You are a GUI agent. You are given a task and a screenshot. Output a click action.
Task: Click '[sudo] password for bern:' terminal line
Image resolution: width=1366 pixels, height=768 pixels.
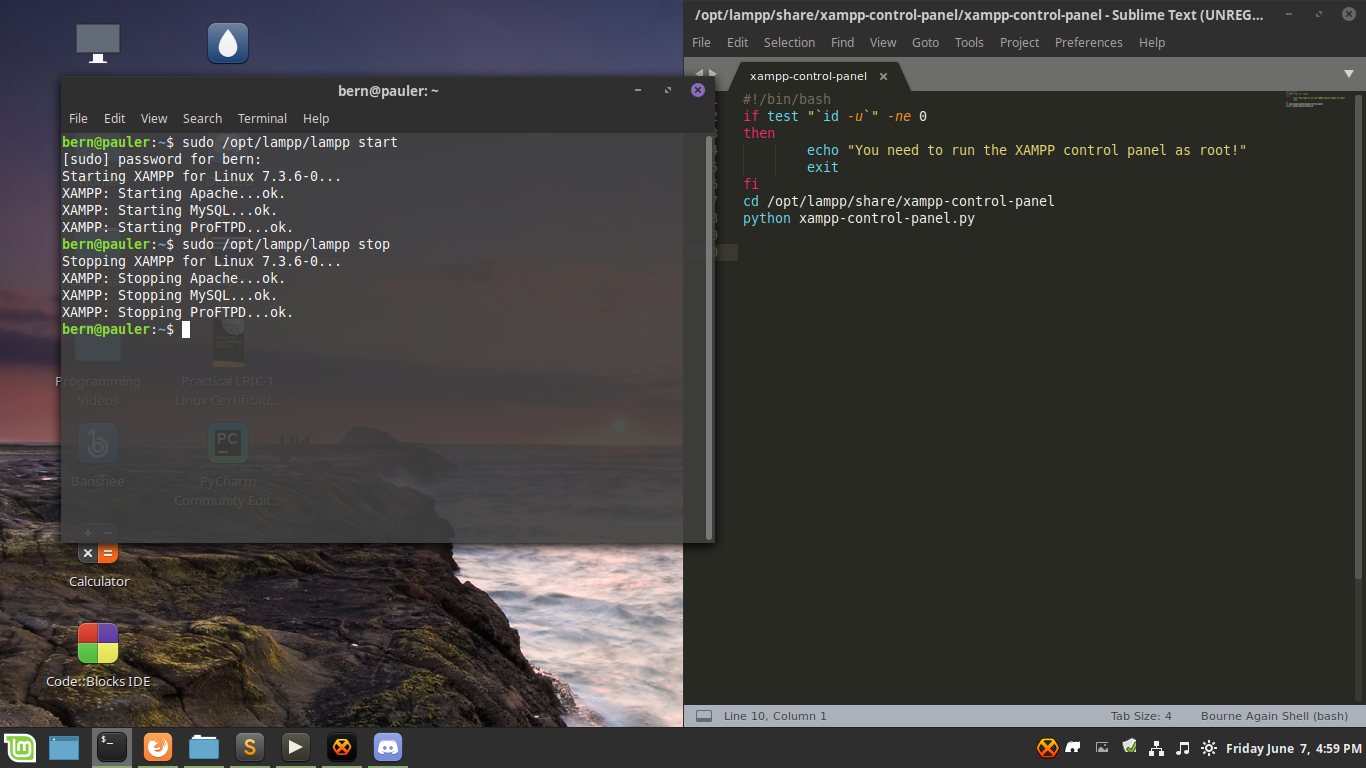[x=162, y=159]
